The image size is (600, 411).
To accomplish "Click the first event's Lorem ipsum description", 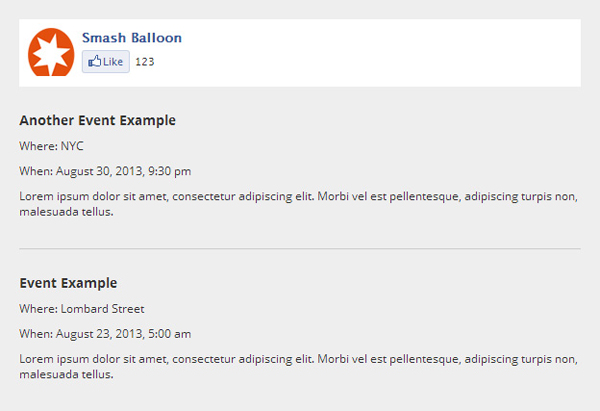I will [x=298, y=197].
